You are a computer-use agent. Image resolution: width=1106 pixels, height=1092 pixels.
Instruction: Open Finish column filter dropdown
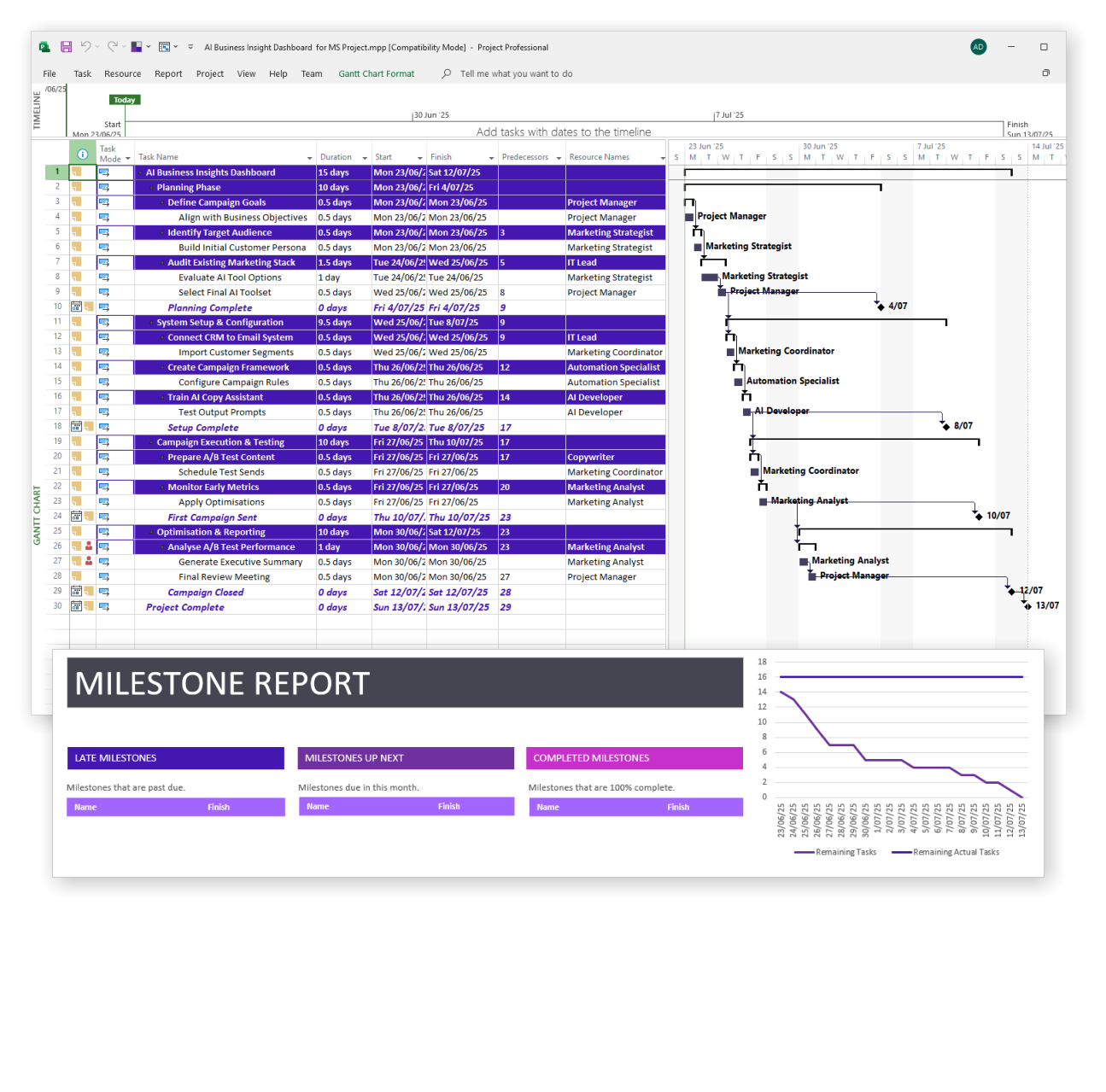click(491, 158)
